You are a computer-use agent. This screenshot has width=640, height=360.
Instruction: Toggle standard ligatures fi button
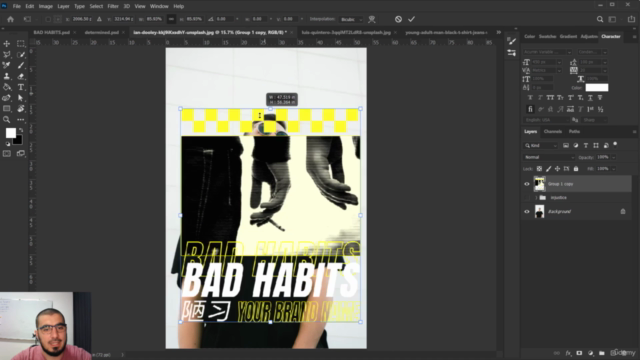coord(530,109)
